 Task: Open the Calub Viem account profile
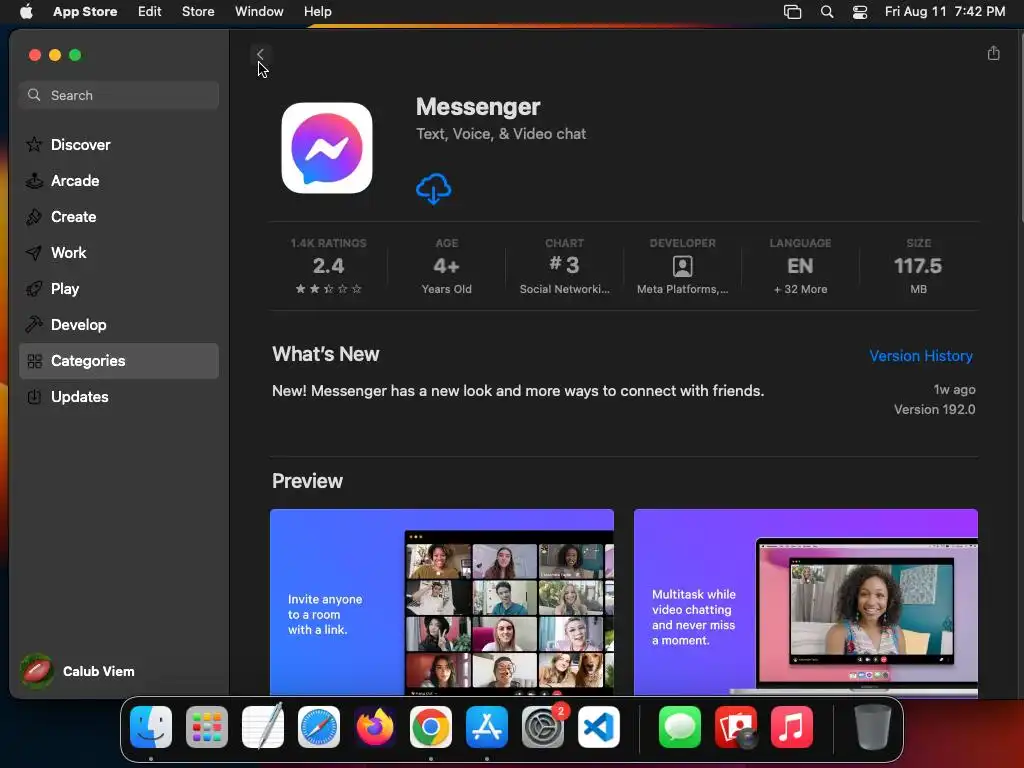pyautogui.click(x=78, y=671)
